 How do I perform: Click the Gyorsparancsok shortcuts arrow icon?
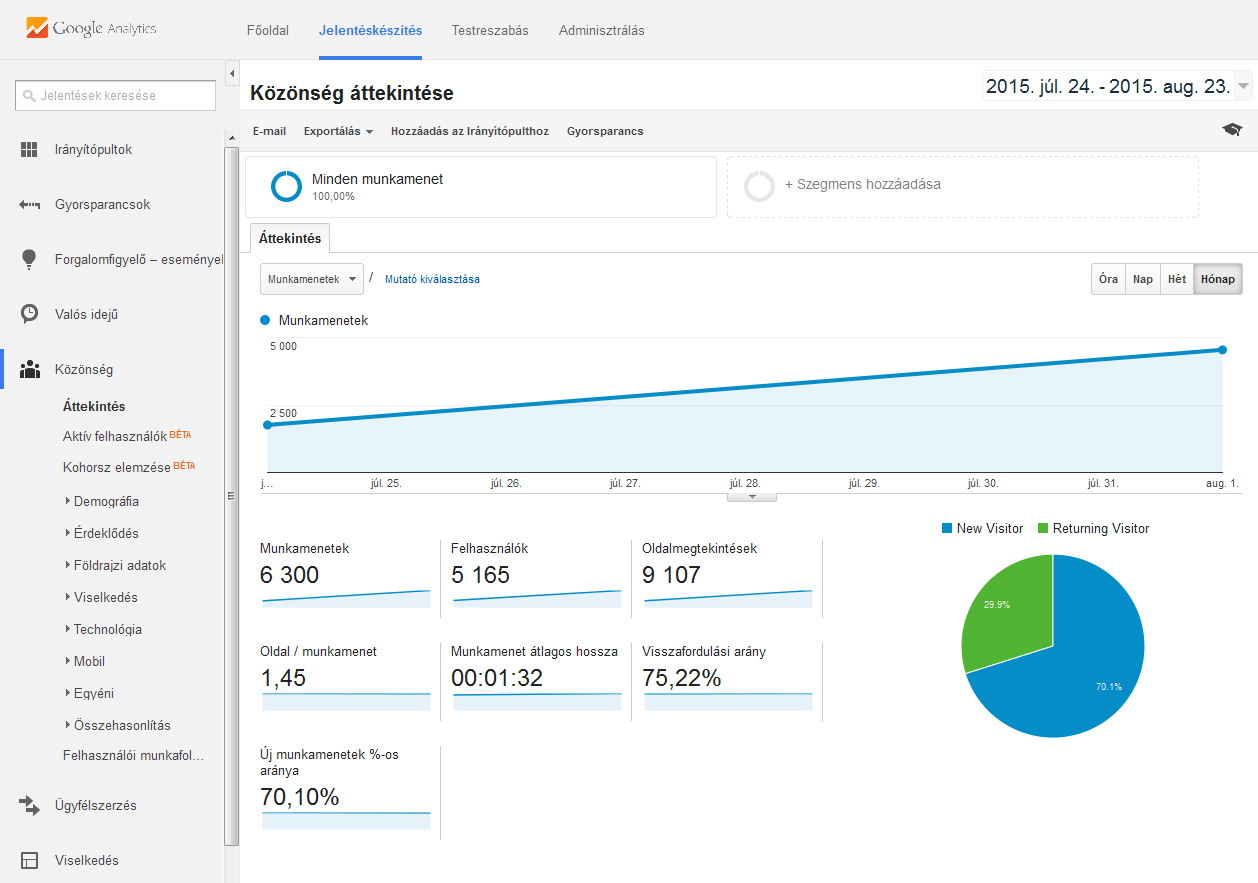click(x=29, y=205)
